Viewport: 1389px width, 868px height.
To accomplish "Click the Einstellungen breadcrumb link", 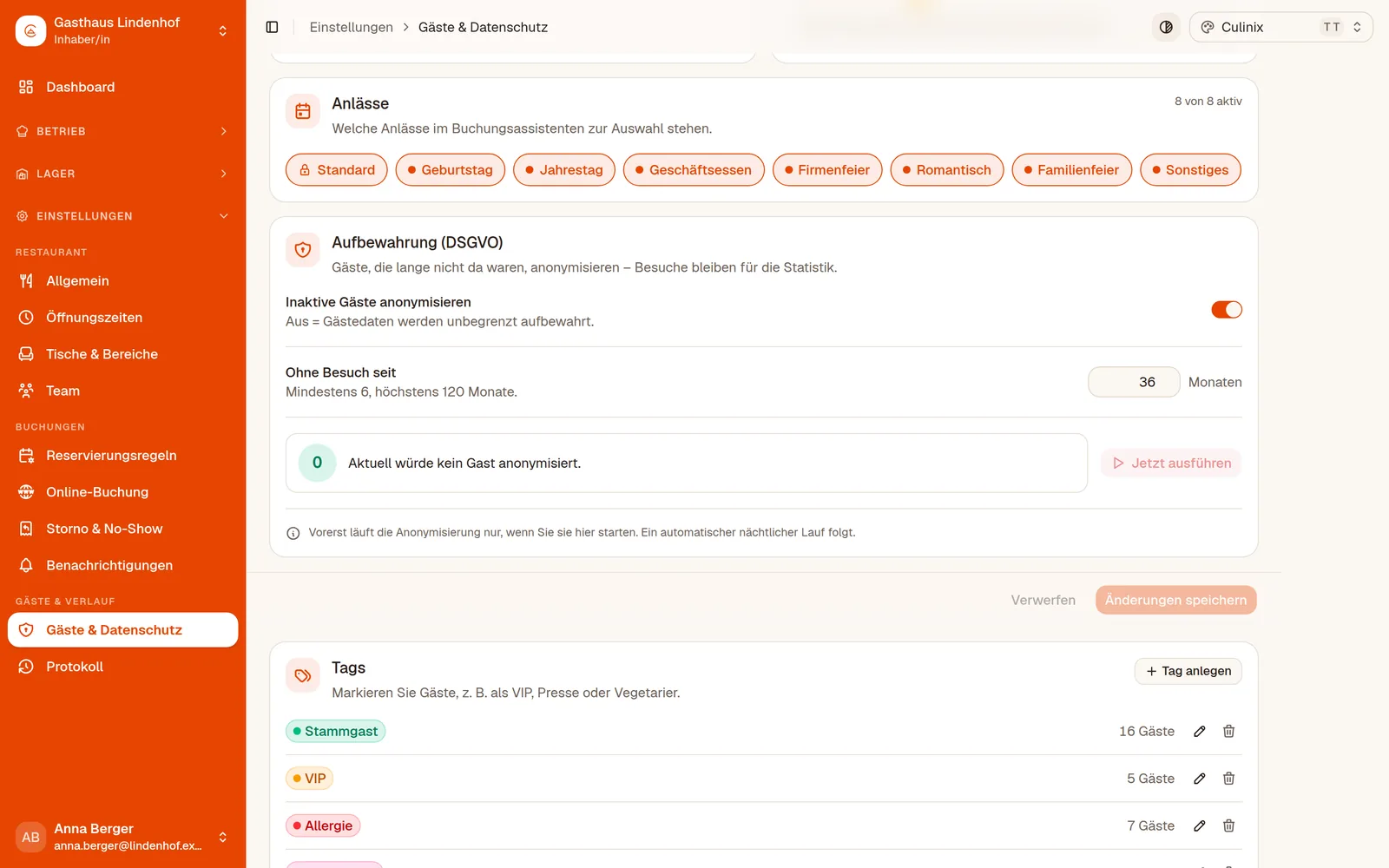I will click(x=352, y=27).
